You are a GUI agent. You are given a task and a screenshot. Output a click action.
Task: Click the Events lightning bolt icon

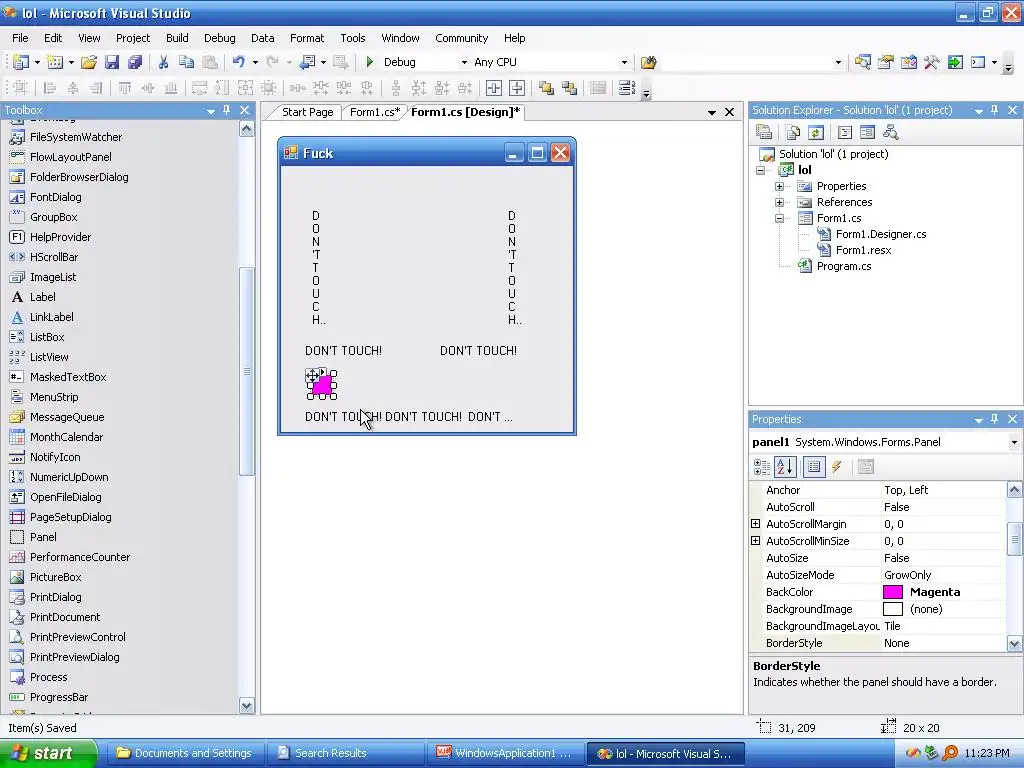pyautogui.click(x=837, y=466)
